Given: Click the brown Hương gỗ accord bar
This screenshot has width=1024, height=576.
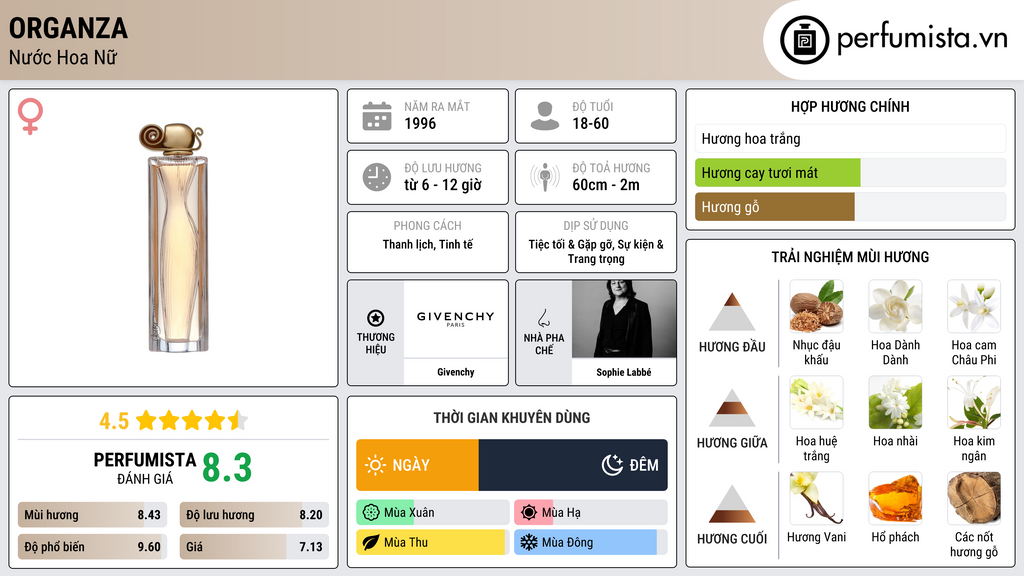Looking at the screenshot, I should point(775,207).
